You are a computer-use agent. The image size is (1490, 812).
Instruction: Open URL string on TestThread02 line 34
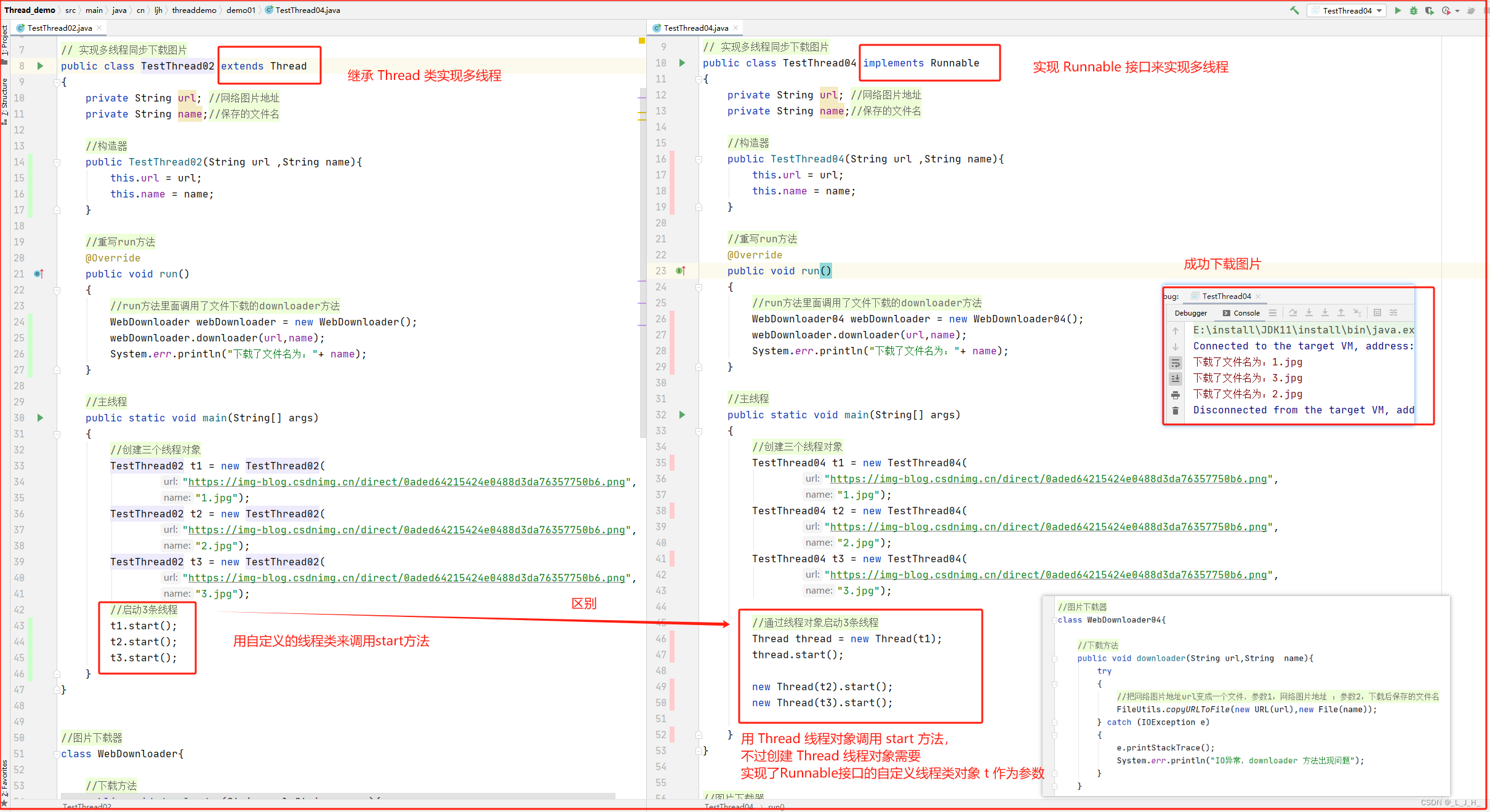pyautogui.click(x=406, y=482)
